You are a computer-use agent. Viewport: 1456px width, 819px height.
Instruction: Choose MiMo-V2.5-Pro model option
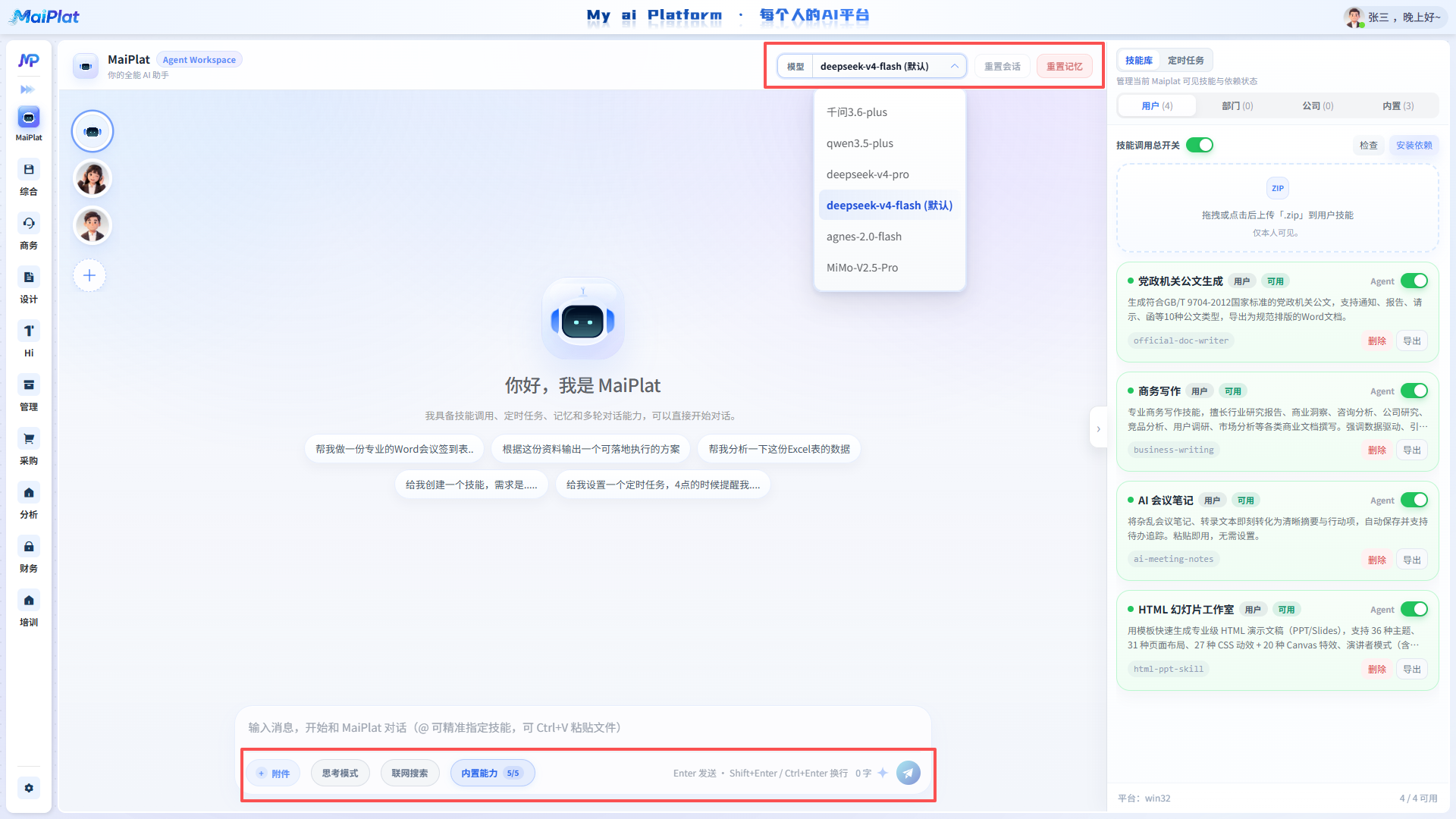(x=890, y=268)
